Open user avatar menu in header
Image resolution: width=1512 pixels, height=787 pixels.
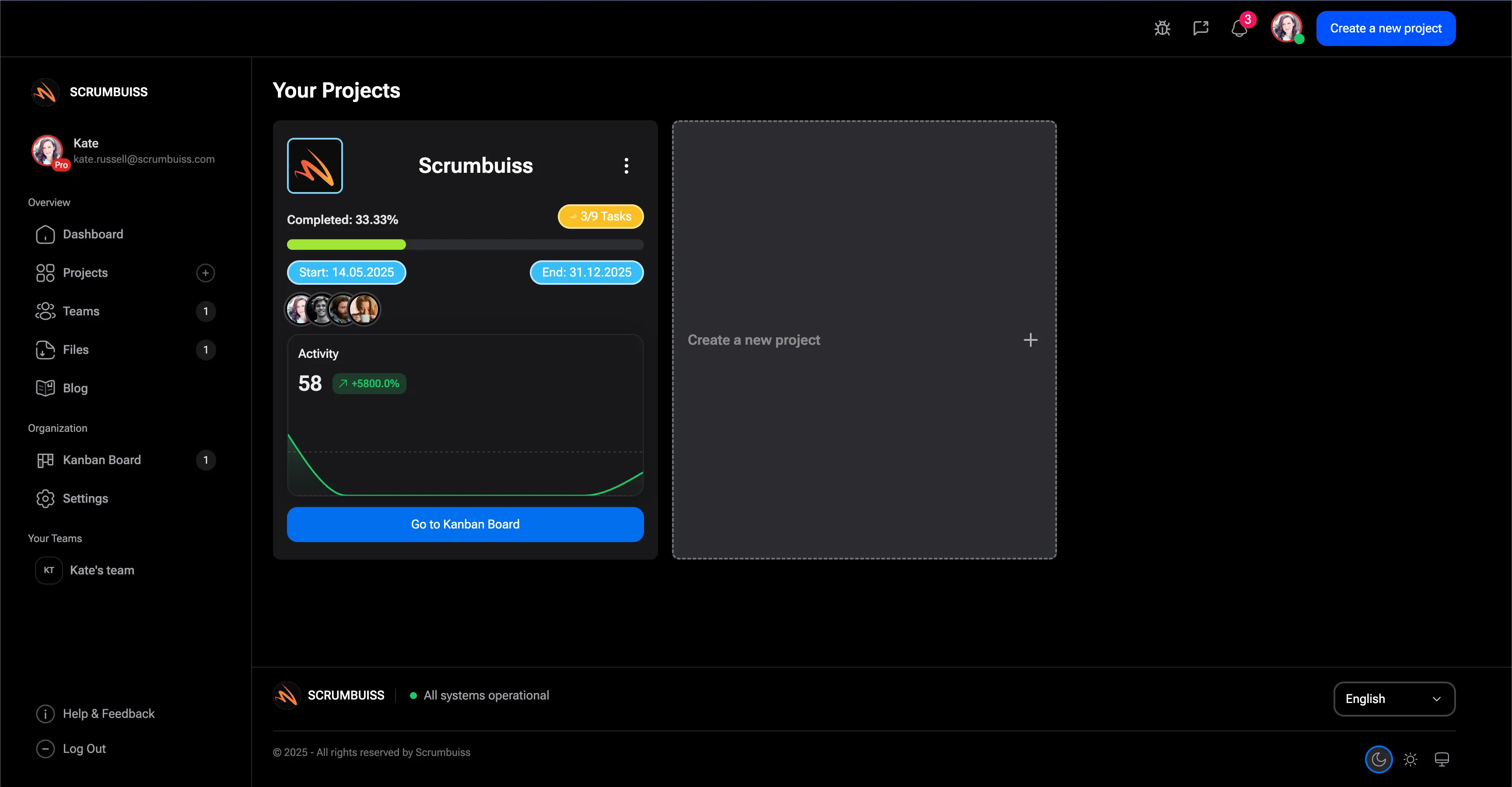tap(1286, 28)
